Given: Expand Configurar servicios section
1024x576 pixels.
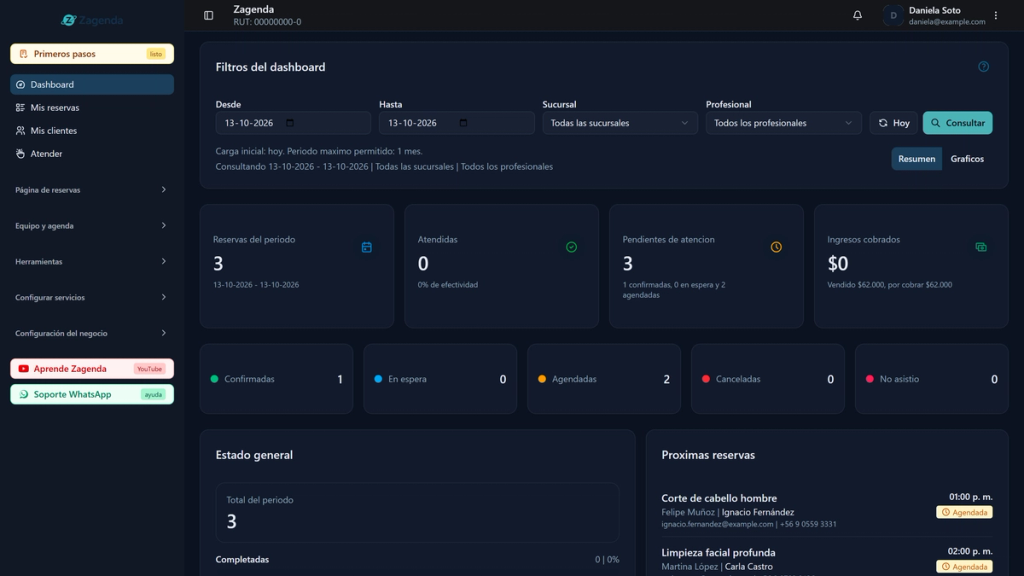Looking at the screenshot, I should coord(92,297).
